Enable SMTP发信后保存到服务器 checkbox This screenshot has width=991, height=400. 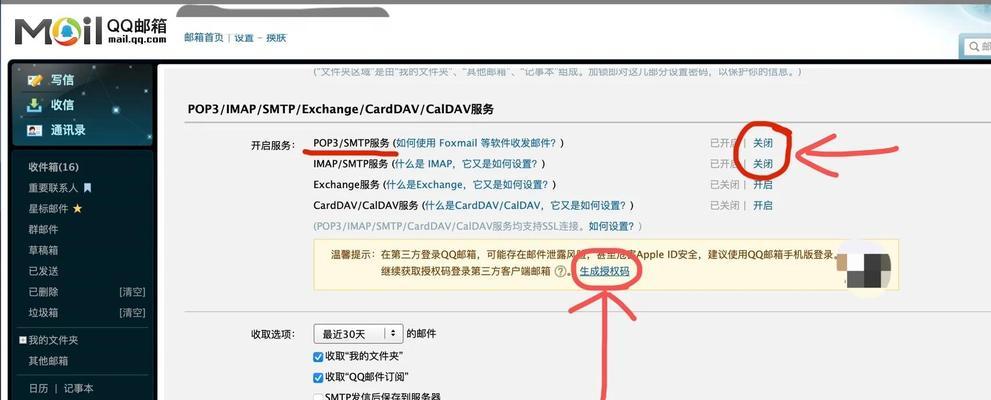coord(319,396)
